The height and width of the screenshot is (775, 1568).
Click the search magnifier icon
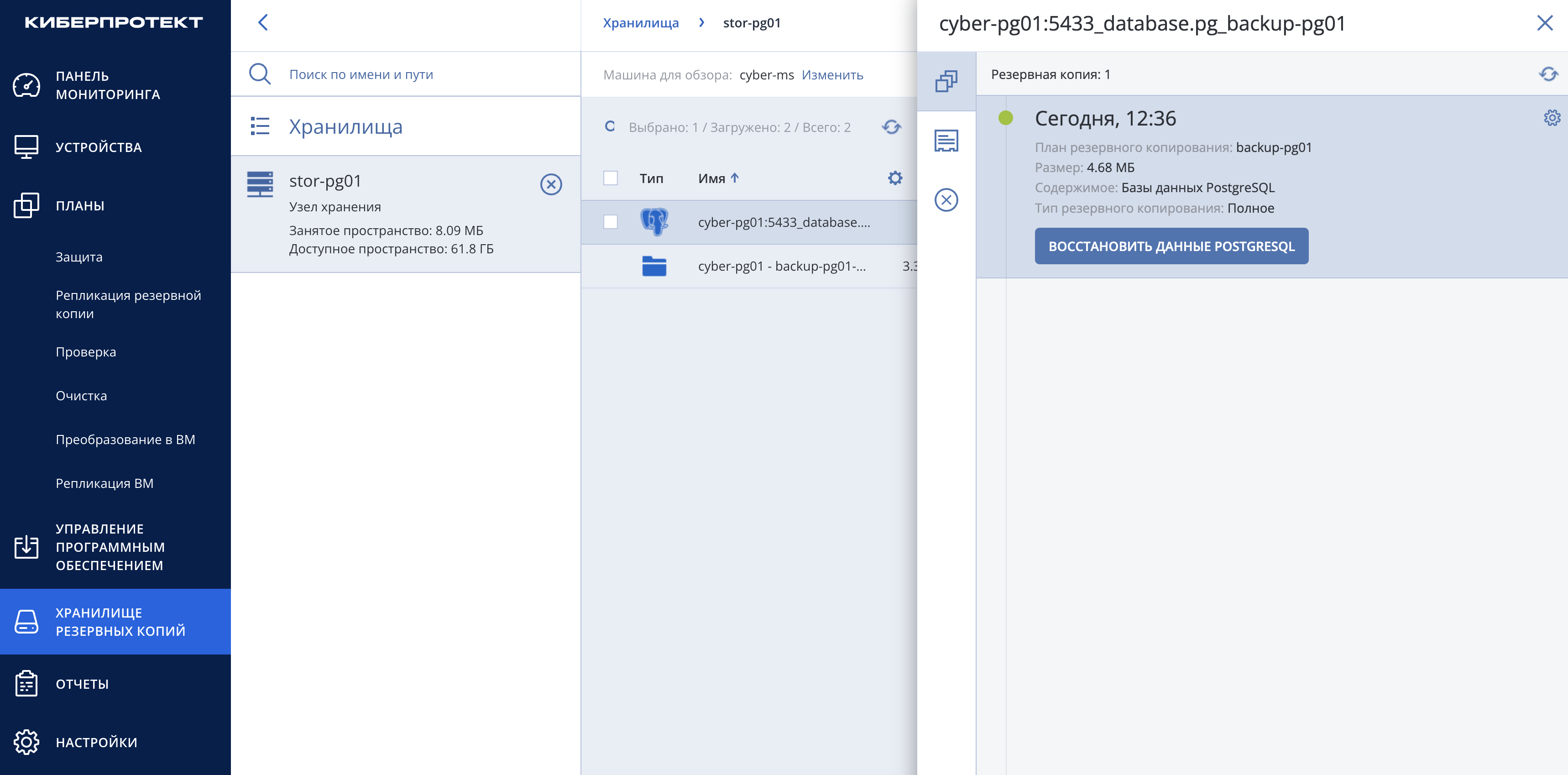[260, 74]
